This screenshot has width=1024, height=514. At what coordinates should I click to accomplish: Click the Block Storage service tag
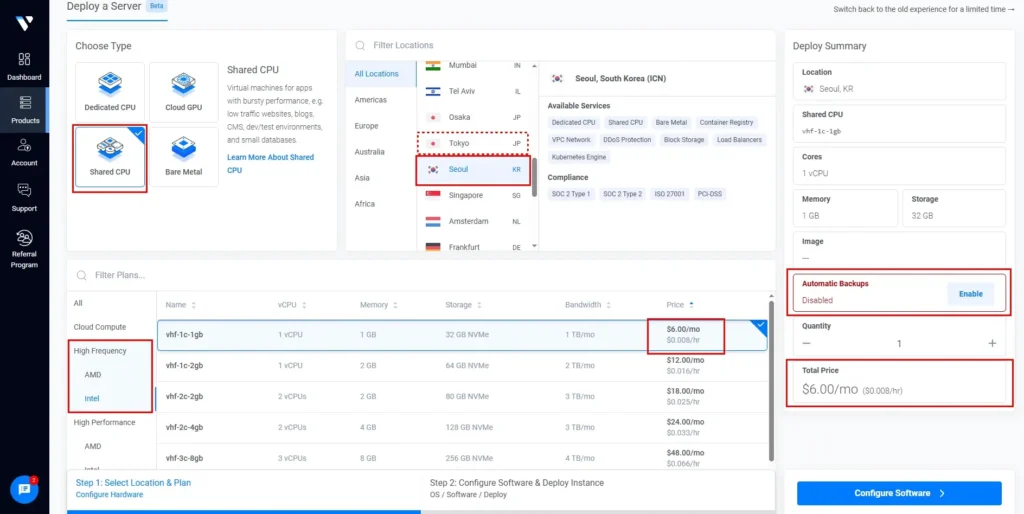click(x=684, y=140)
